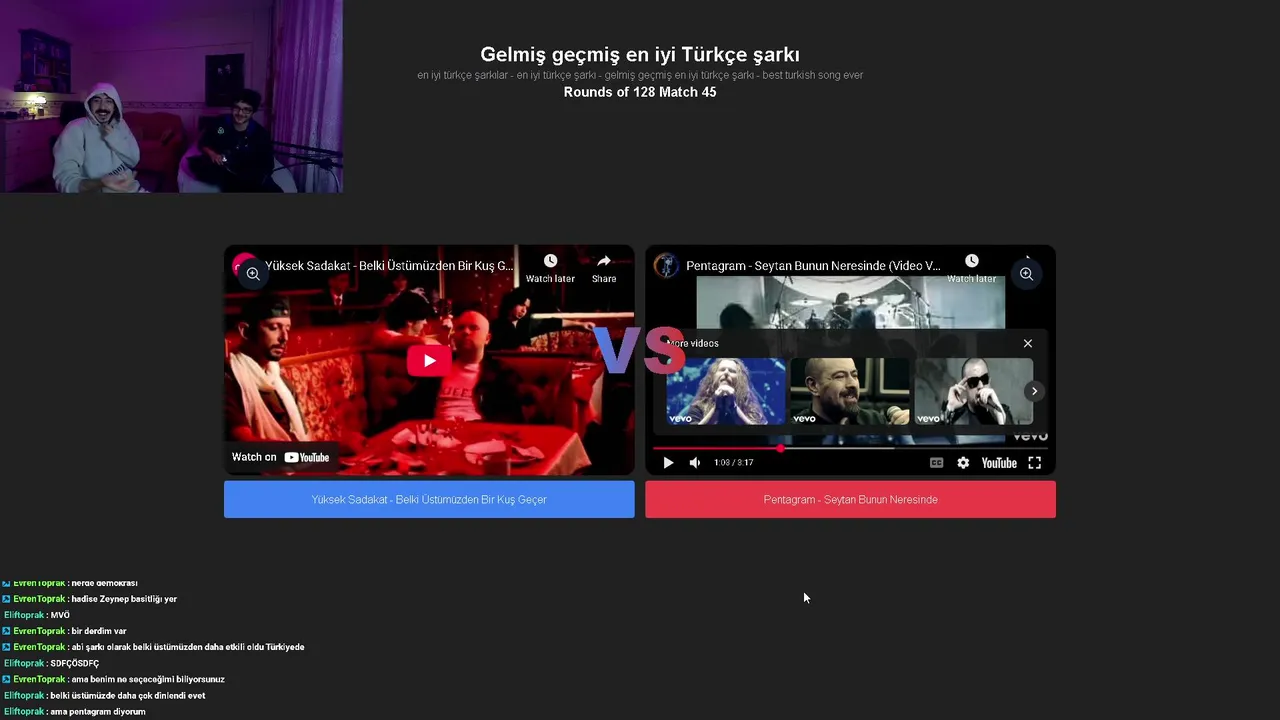Screen dimensions: 1280x720
Task: Click chat message 'belki üstümüzde daha çok dinlendi evet'
Action: [128, 695]
